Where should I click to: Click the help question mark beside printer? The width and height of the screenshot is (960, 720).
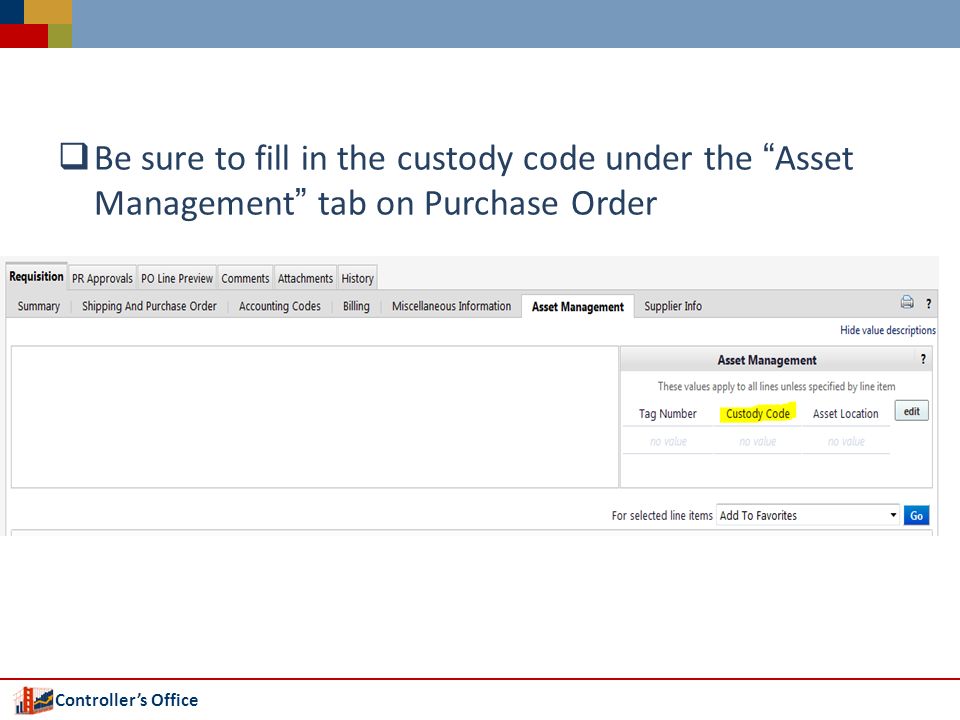click(928, 304)
